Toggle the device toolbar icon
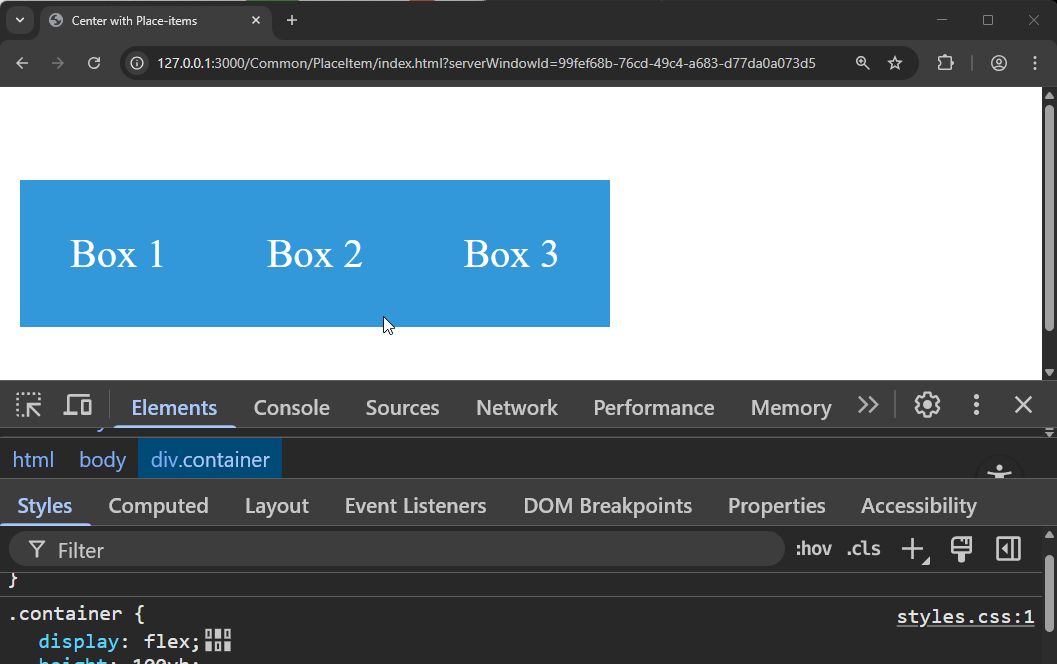This screenshot has width=1057, height=664. [78, 405]
